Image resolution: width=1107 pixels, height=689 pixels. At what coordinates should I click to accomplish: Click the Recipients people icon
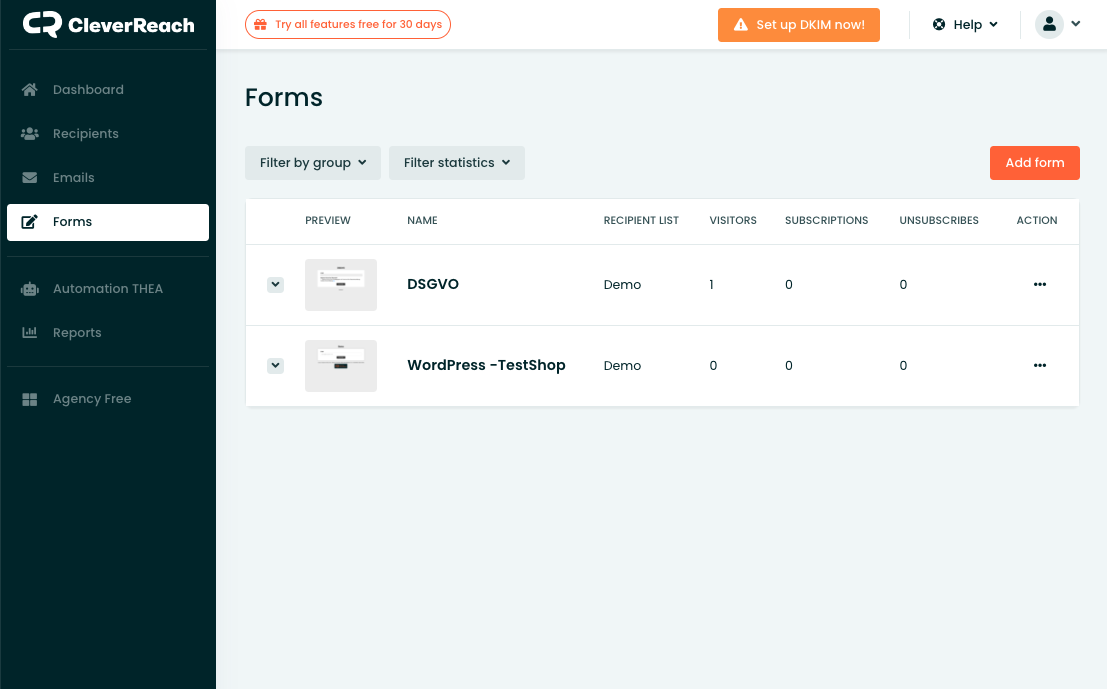pos(30,134)
